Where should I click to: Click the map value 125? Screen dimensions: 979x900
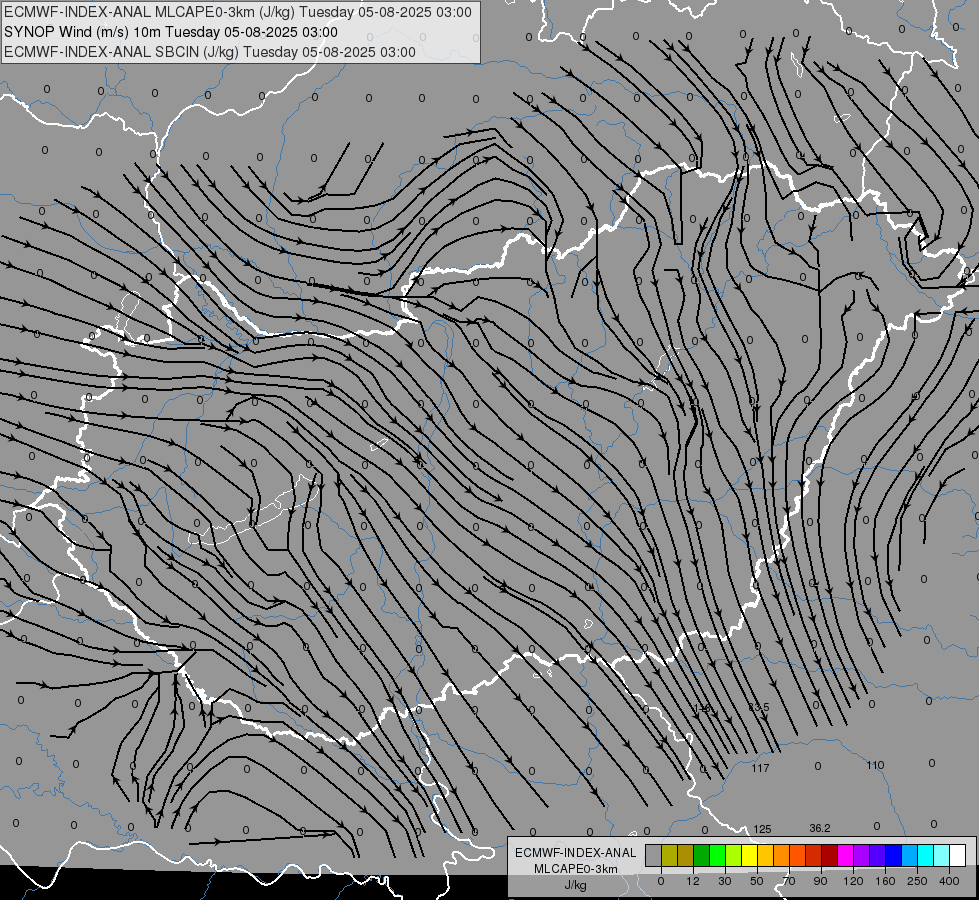pyautogui.click(x=762, y=829)
